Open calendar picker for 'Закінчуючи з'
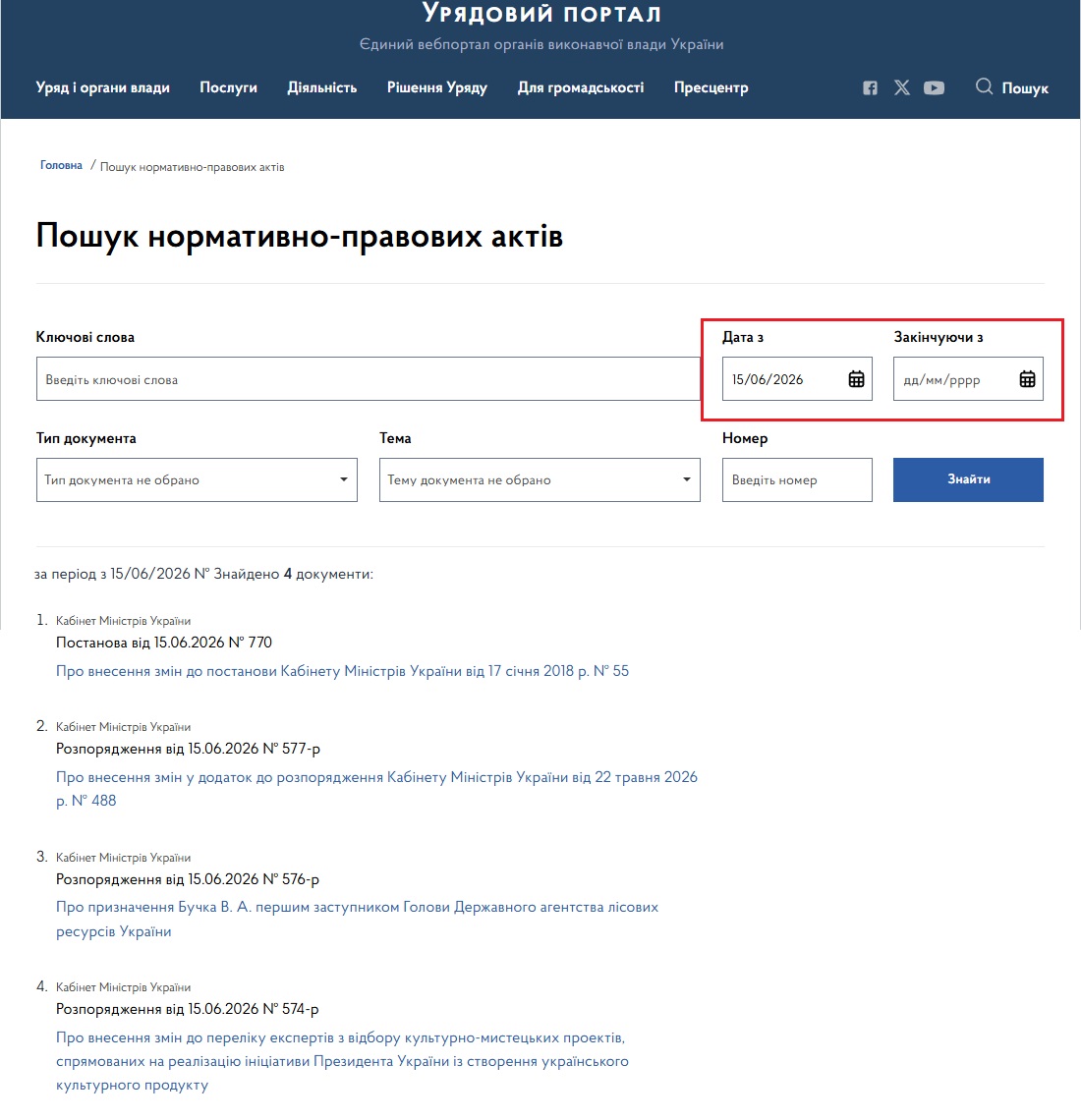This screenshot has height=1120, width=1081. point(1027,379)
